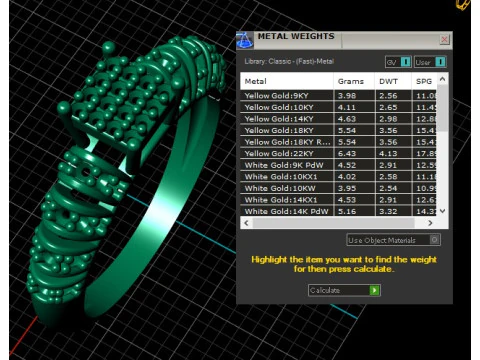Select the Yellow Gold:18KY row
This screenshot has height=360, width=480.
pos(338,130)
